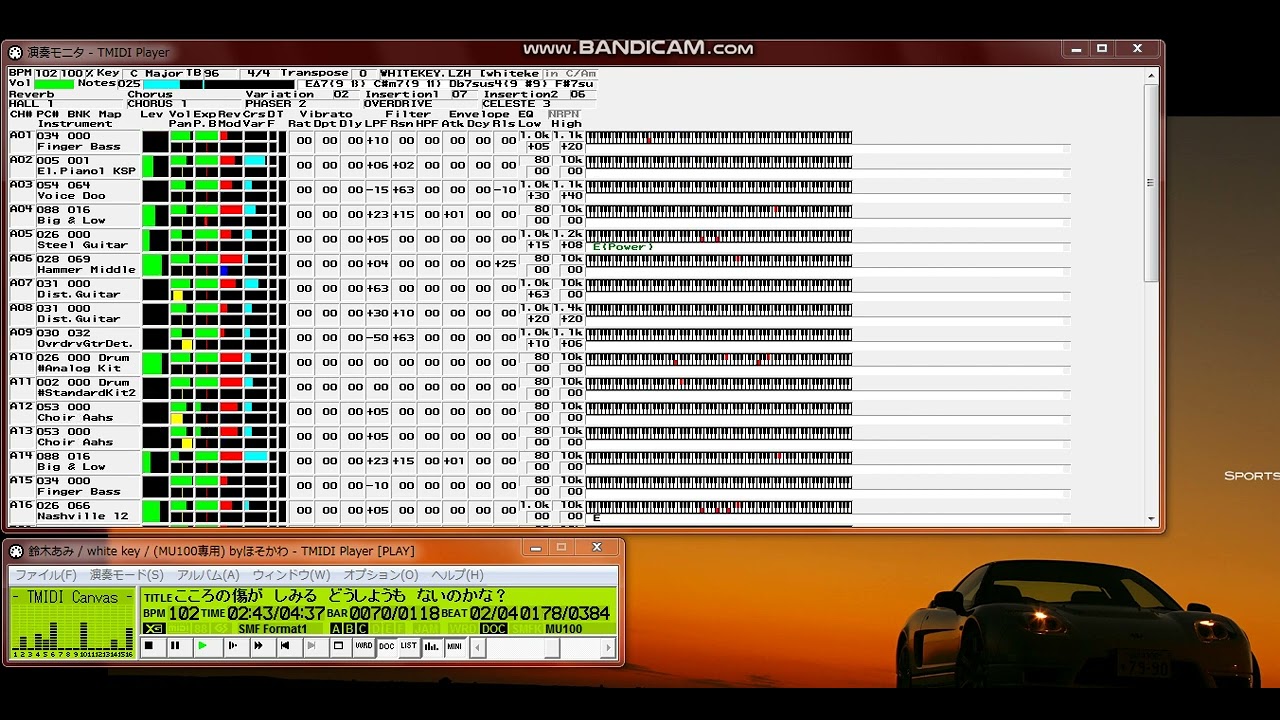Viewport: 1280px width, 720px height.
Task: Click the position slider left arrow
Action: 478,648
